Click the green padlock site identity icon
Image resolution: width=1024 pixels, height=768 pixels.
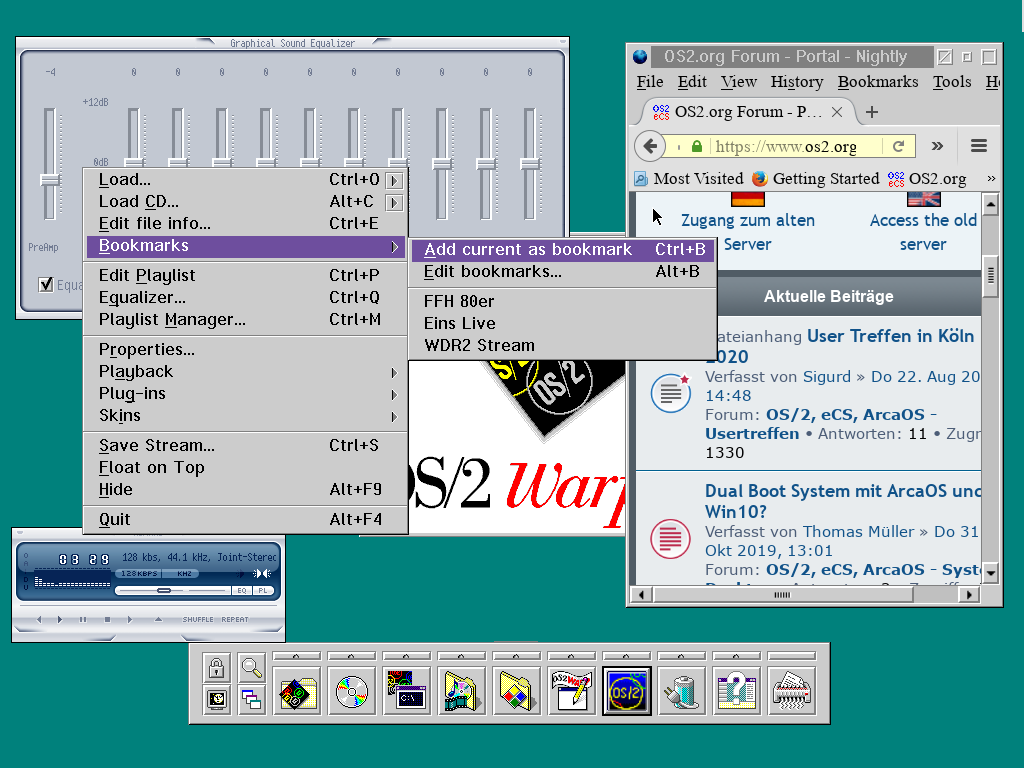697,146
